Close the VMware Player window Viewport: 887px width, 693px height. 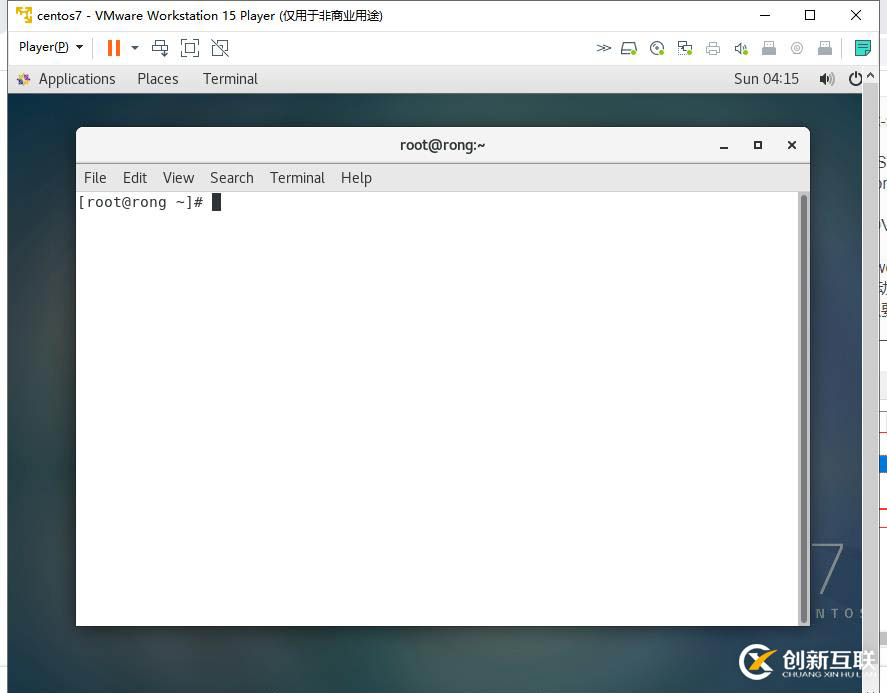coord(856,15)
